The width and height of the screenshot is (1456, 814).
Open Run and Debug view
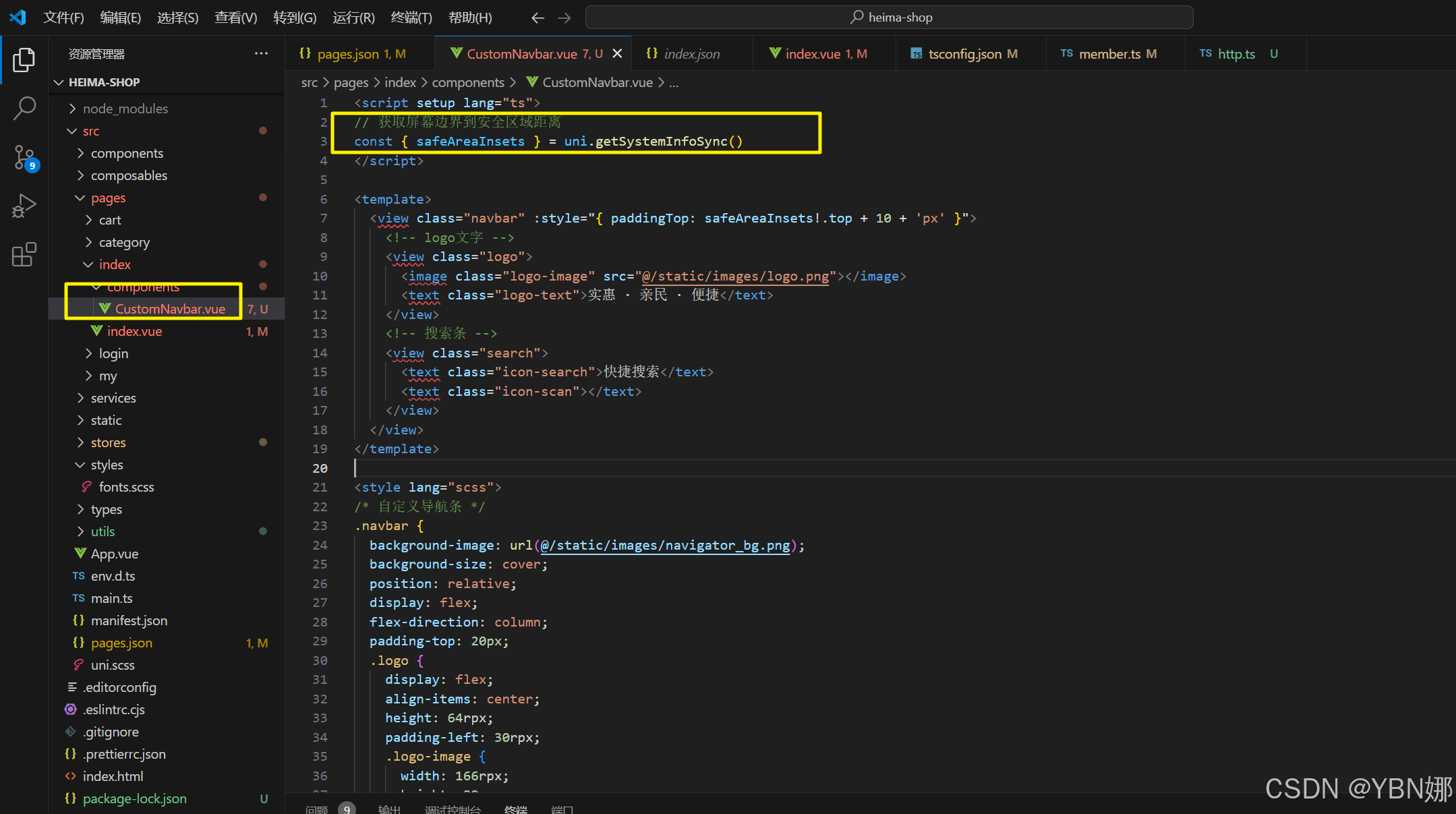24,206
